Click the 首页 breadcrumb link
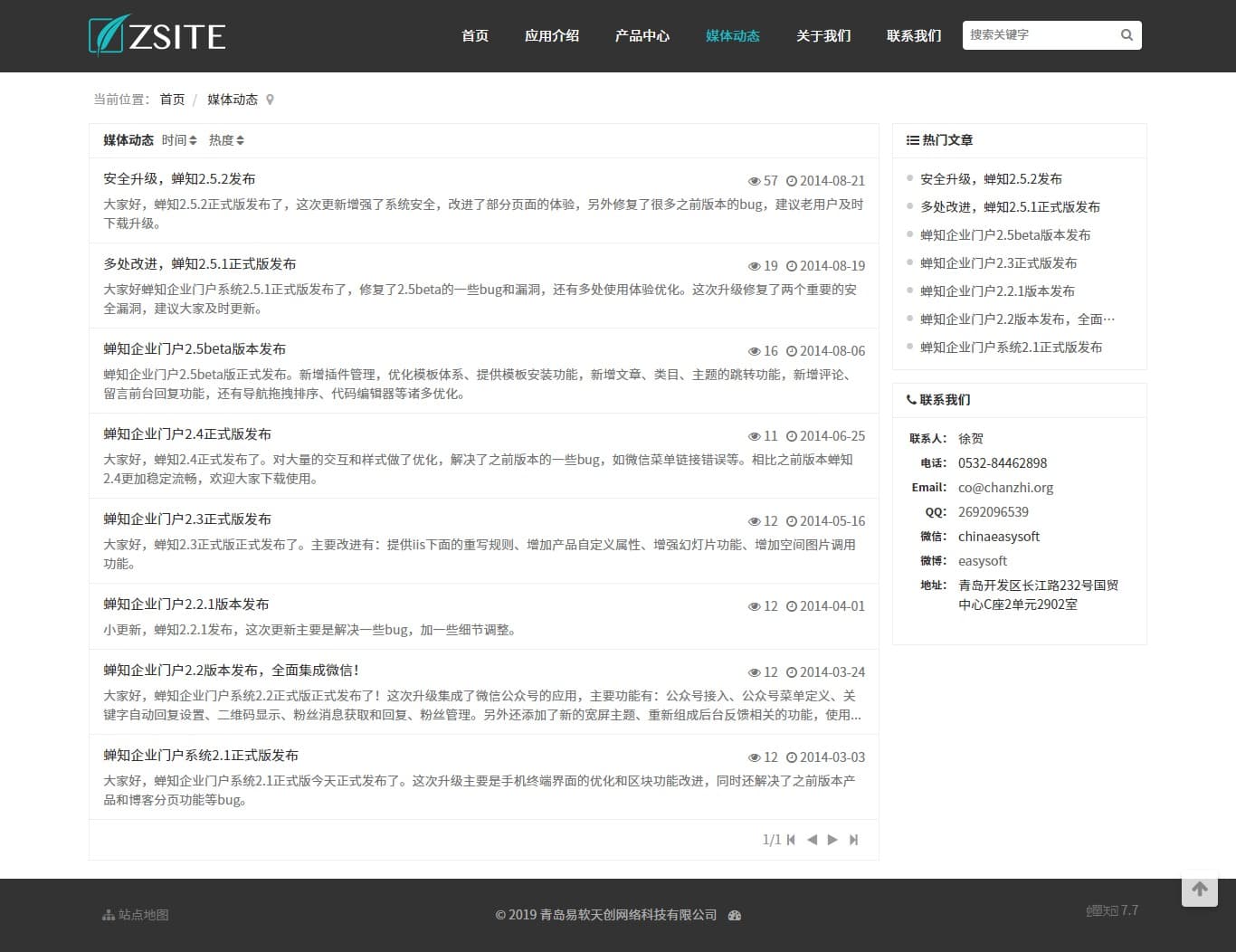1236x952 pixels. pos(172,100)
